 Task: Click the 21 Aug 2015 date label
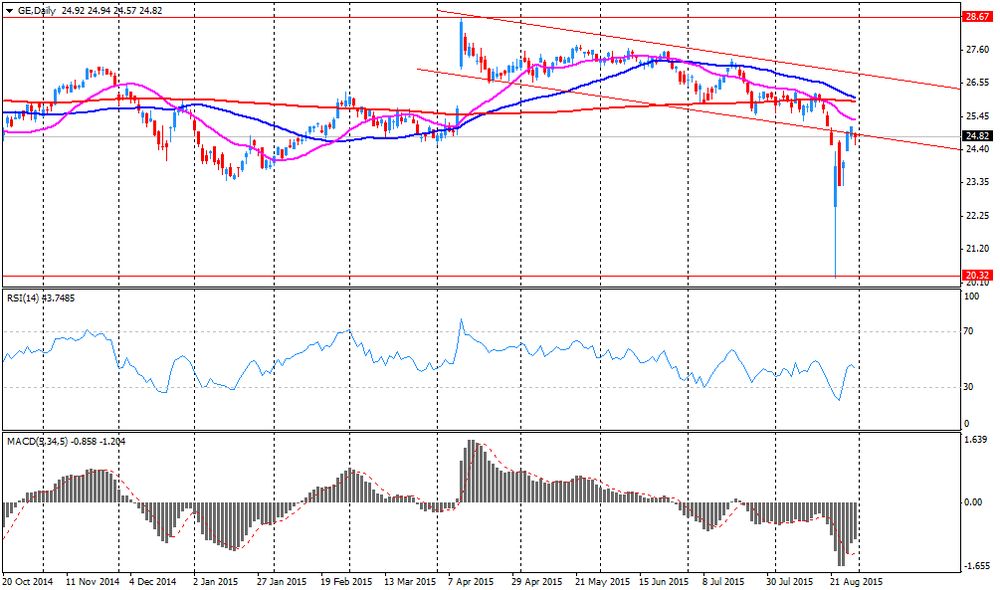857,582
